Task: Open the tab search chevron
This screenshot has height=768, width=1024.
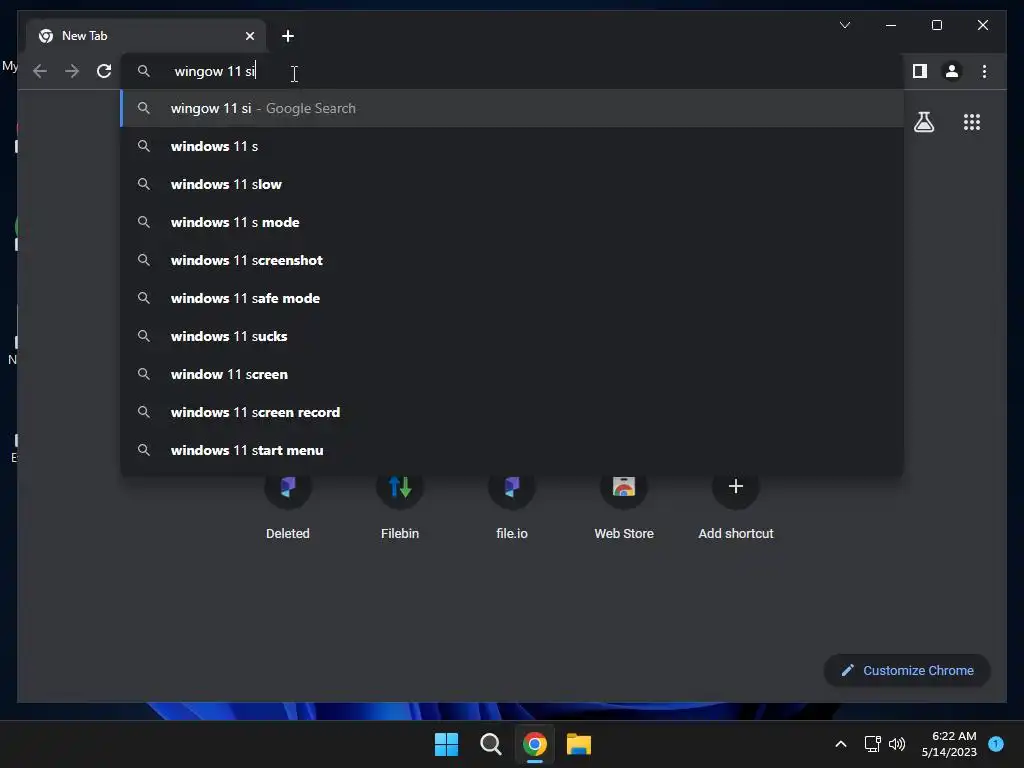Action: pyautogui.click(x=844, y=25)
